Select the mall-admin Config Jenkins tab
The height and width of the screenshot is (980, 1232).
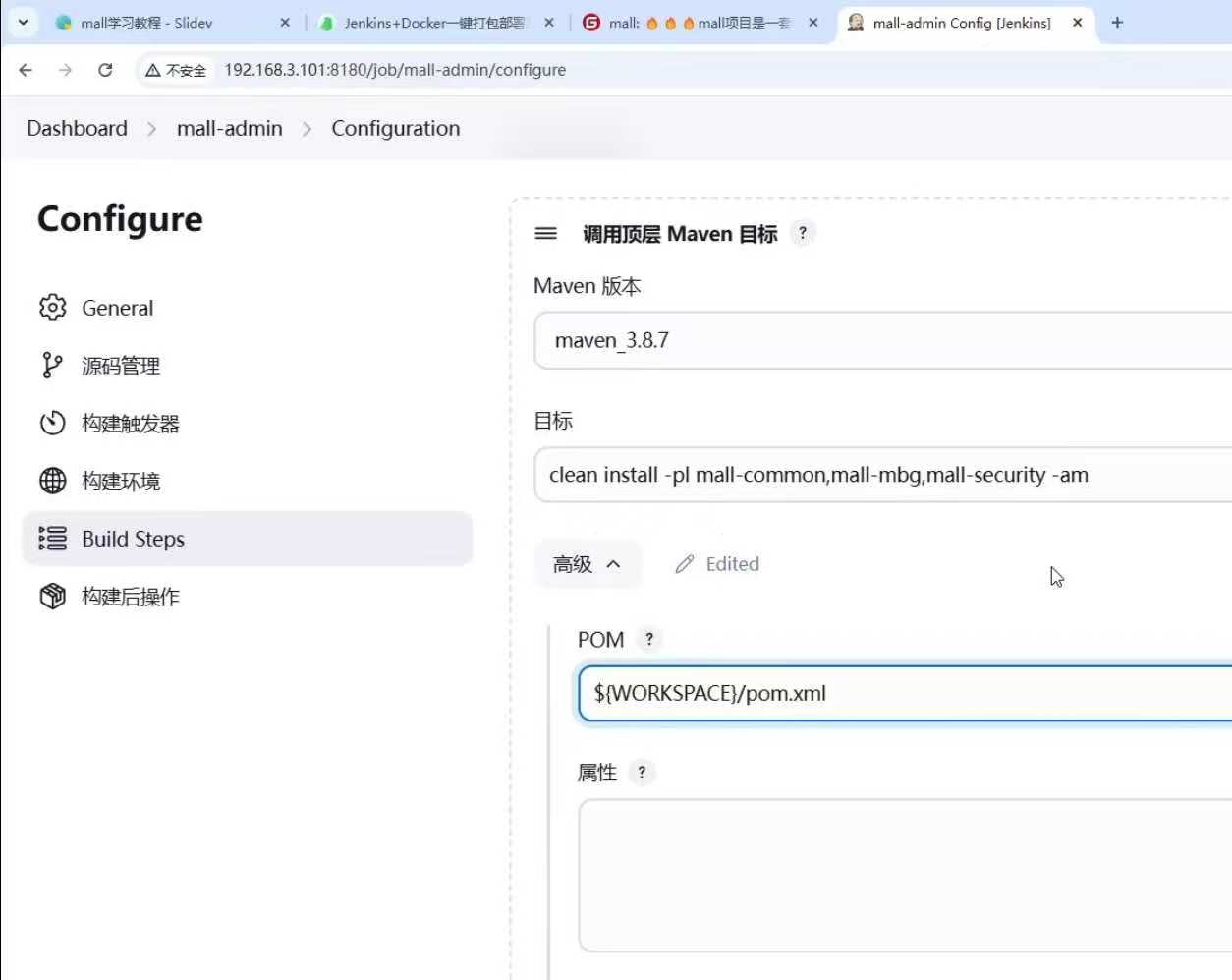[x=965, y=22]
